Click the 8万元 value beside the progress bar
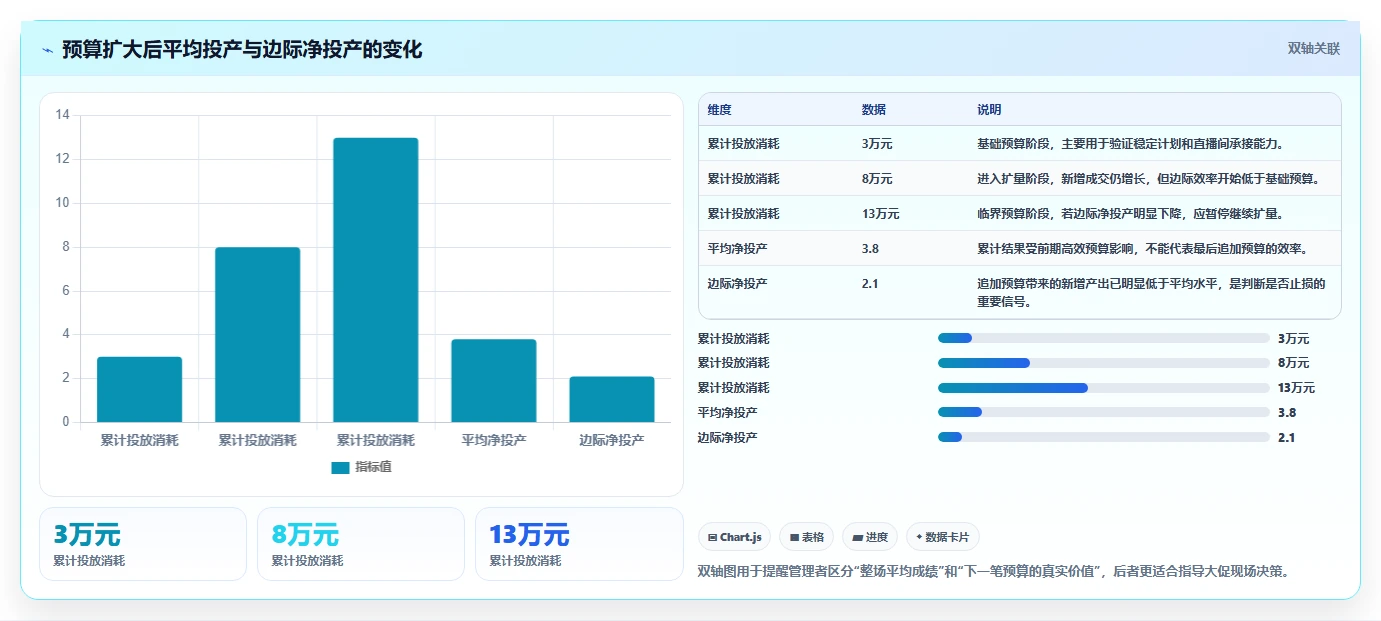The image size is (1381, 621). click(x=1293, y=363)
